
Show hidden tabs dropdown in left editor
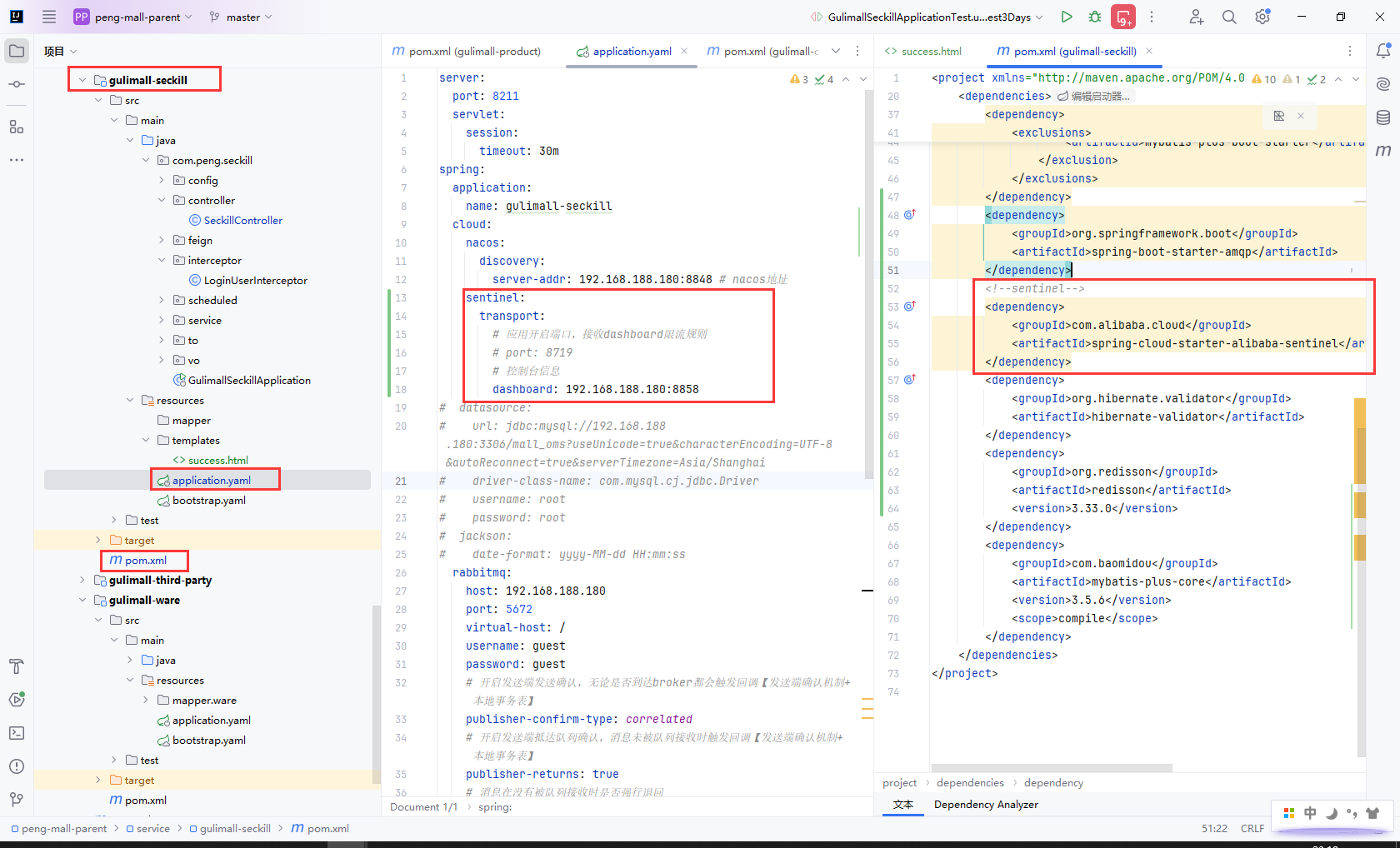[836, 51]
